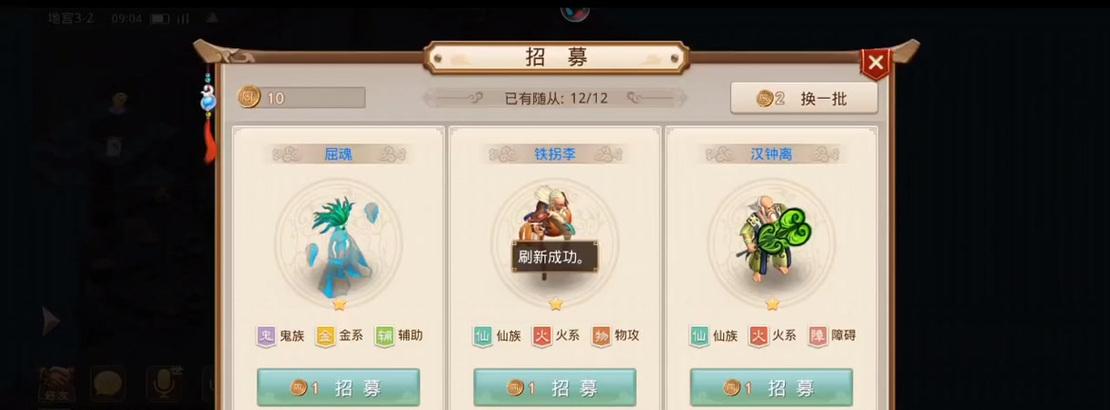This screenshot has width=1110, height=410.
Task: Click the 仙族 icon under 铁拐李
Action: coord(482,336)
